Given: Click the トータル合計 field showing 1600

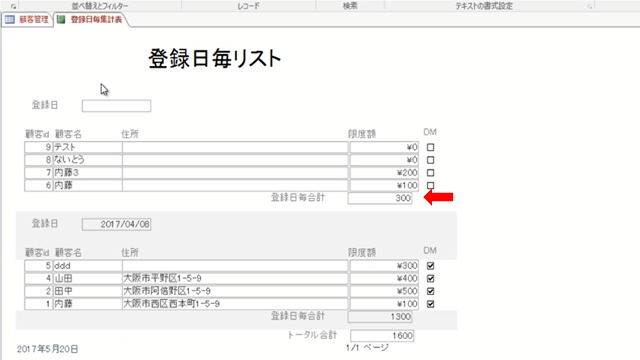Looking at the screenshot, I should [x=382, y=336].
